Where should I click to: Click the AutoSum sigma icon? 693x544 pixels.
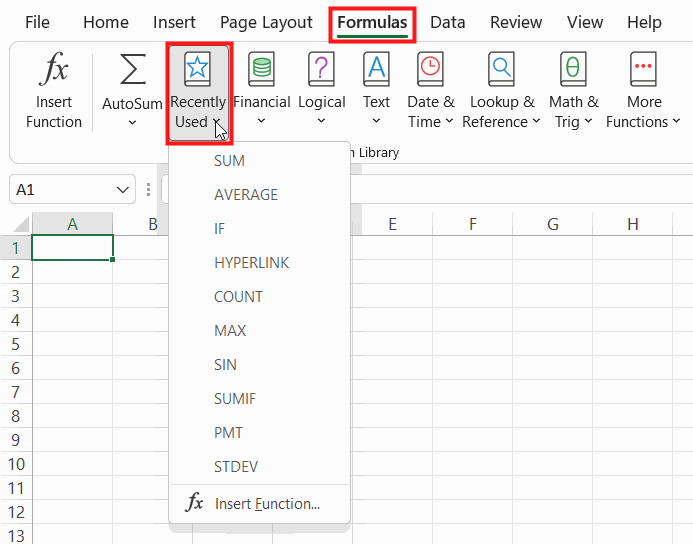[133, 69]
